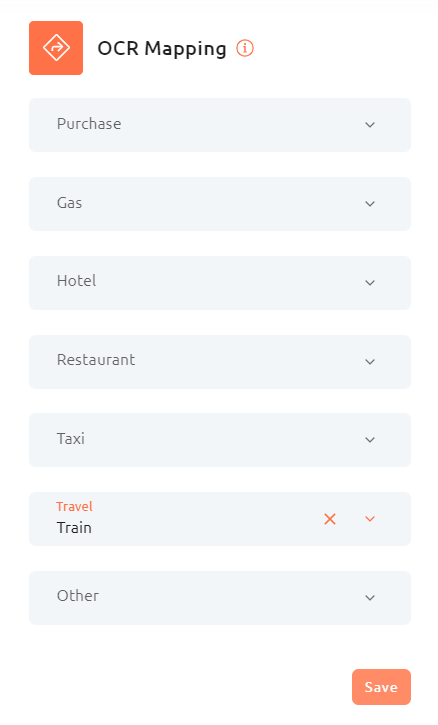Clear the Train selection with the X
The image size is (438, 725).
[330, 519]
